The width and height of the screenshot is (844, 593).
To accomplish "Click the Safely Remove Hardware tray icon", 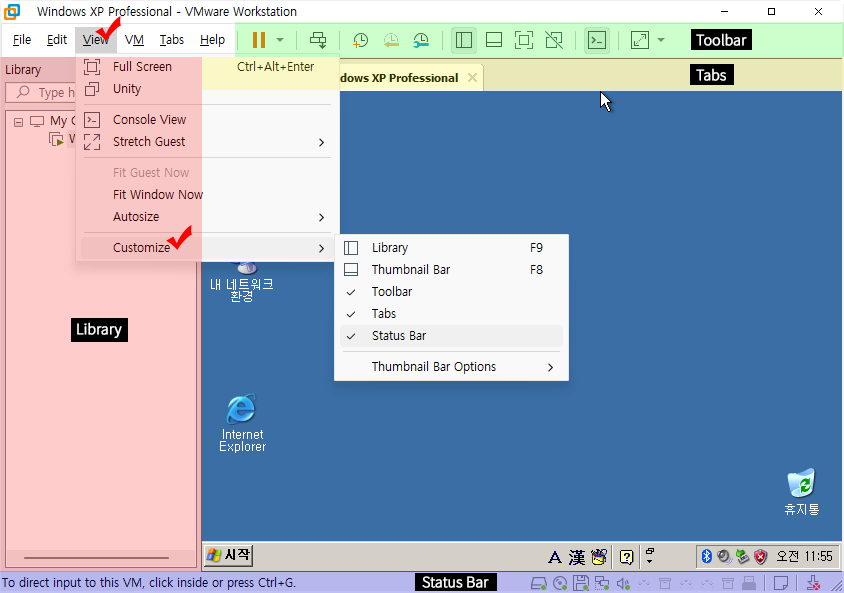I will [743, 556].
